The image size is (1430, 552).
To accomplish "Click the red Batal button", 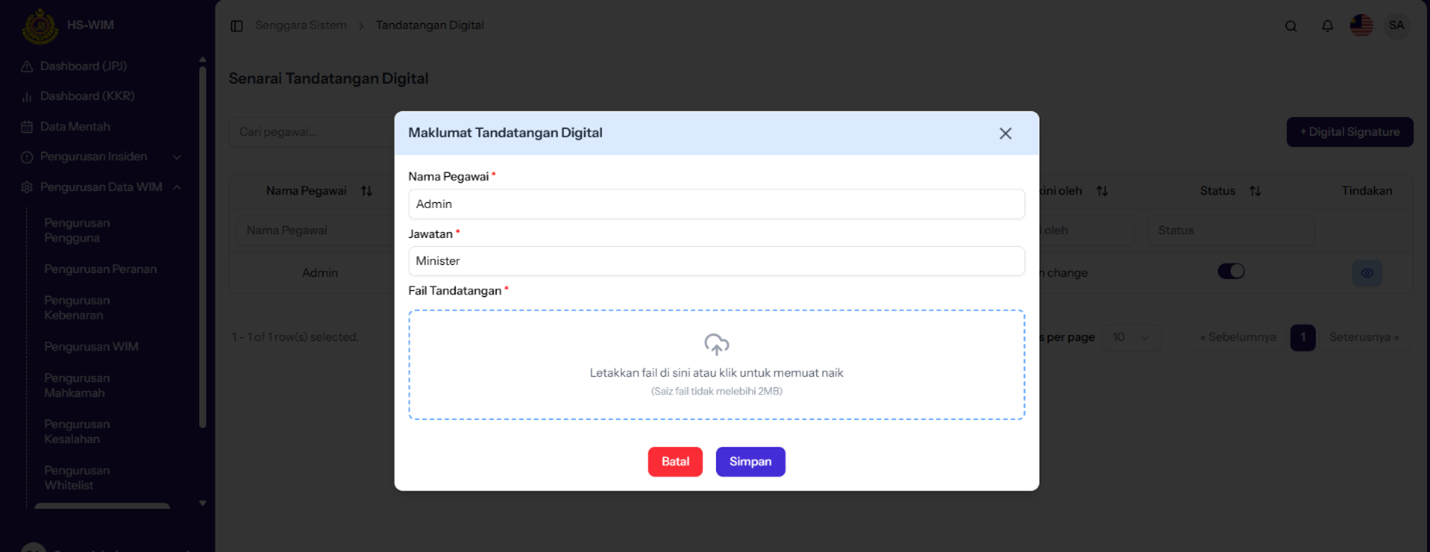I will tap(675, 461).
